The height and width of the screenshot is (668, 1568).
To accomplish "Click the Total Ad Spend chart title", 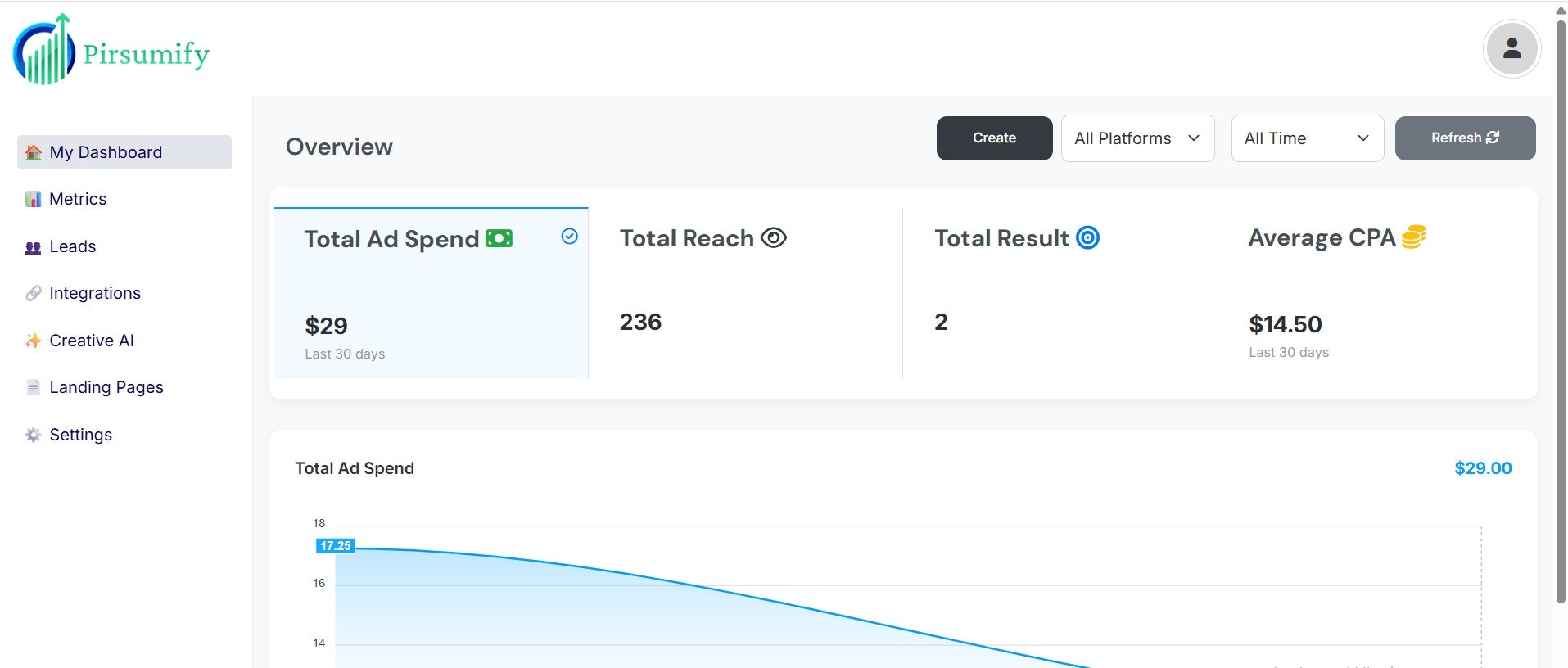I will [x=355, y=468].
